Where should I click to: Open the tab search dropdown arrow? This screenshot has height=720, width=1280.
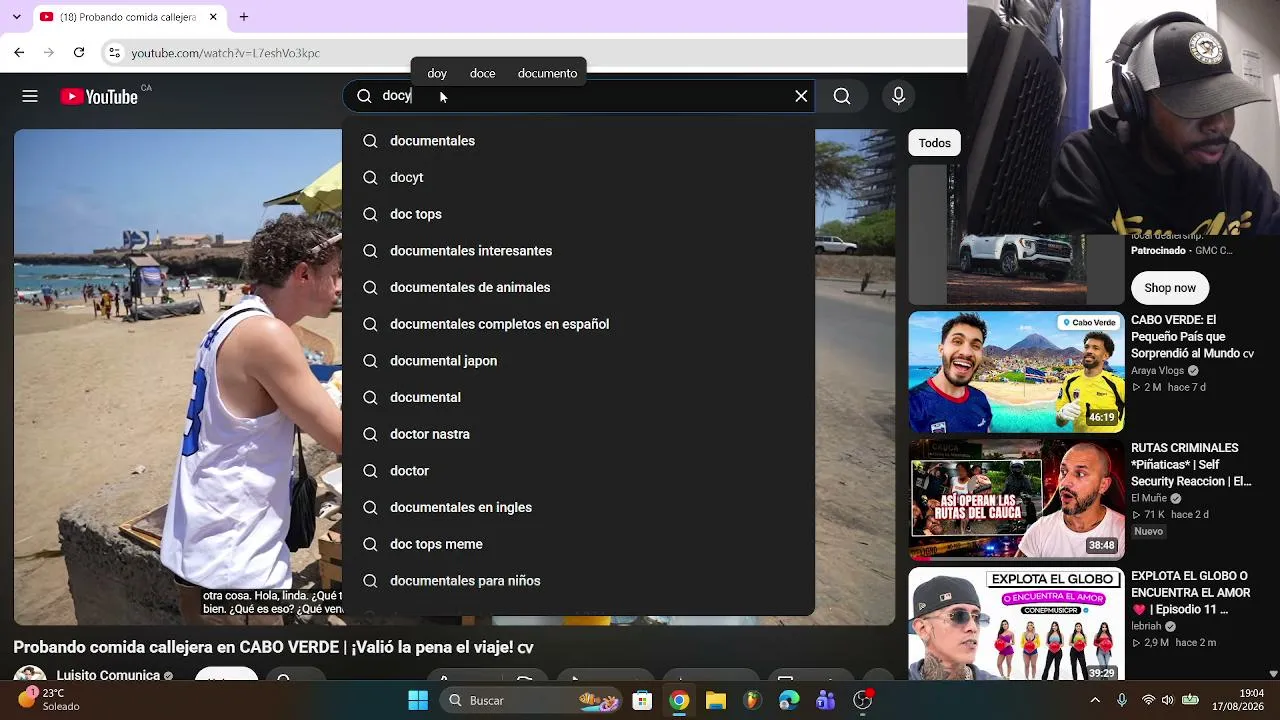16,17
